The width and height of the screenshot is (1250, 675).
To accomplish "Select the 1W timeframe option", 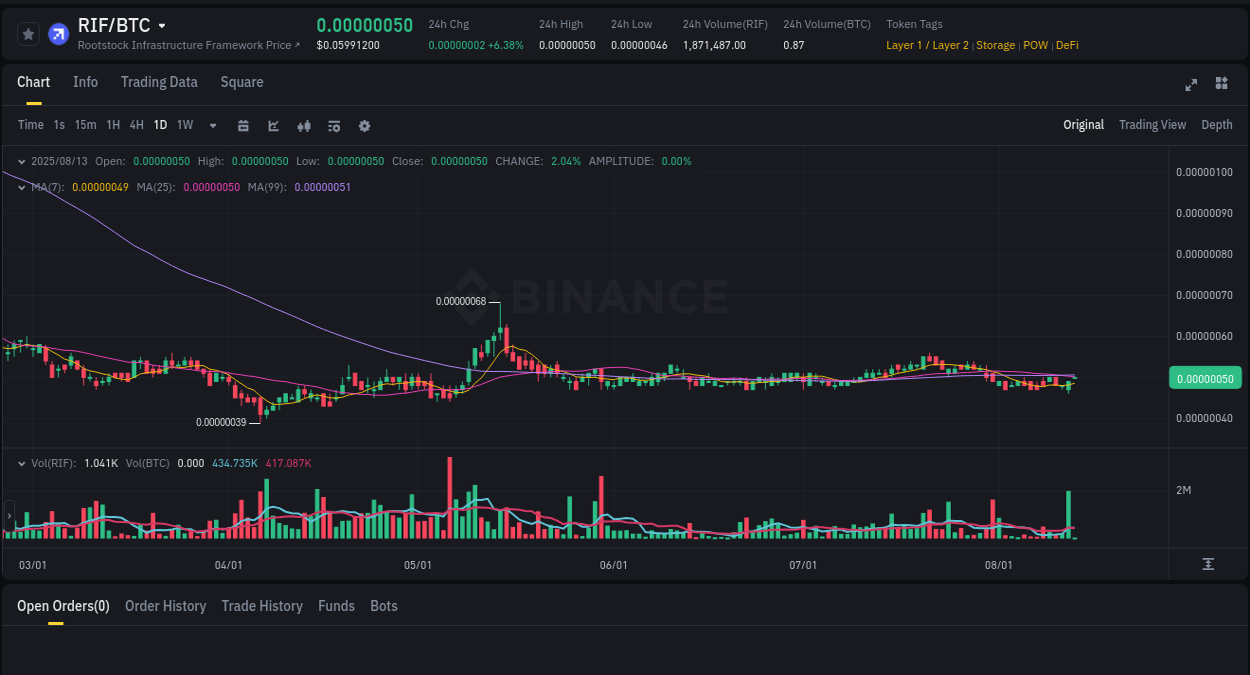I will pyautogui.click(x=185, y=125).
